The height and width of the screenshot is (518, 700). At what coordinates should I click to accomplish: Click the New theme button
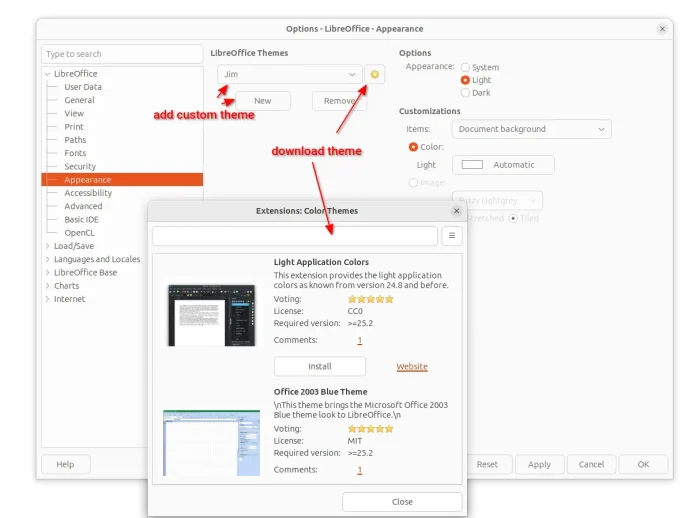262,101
